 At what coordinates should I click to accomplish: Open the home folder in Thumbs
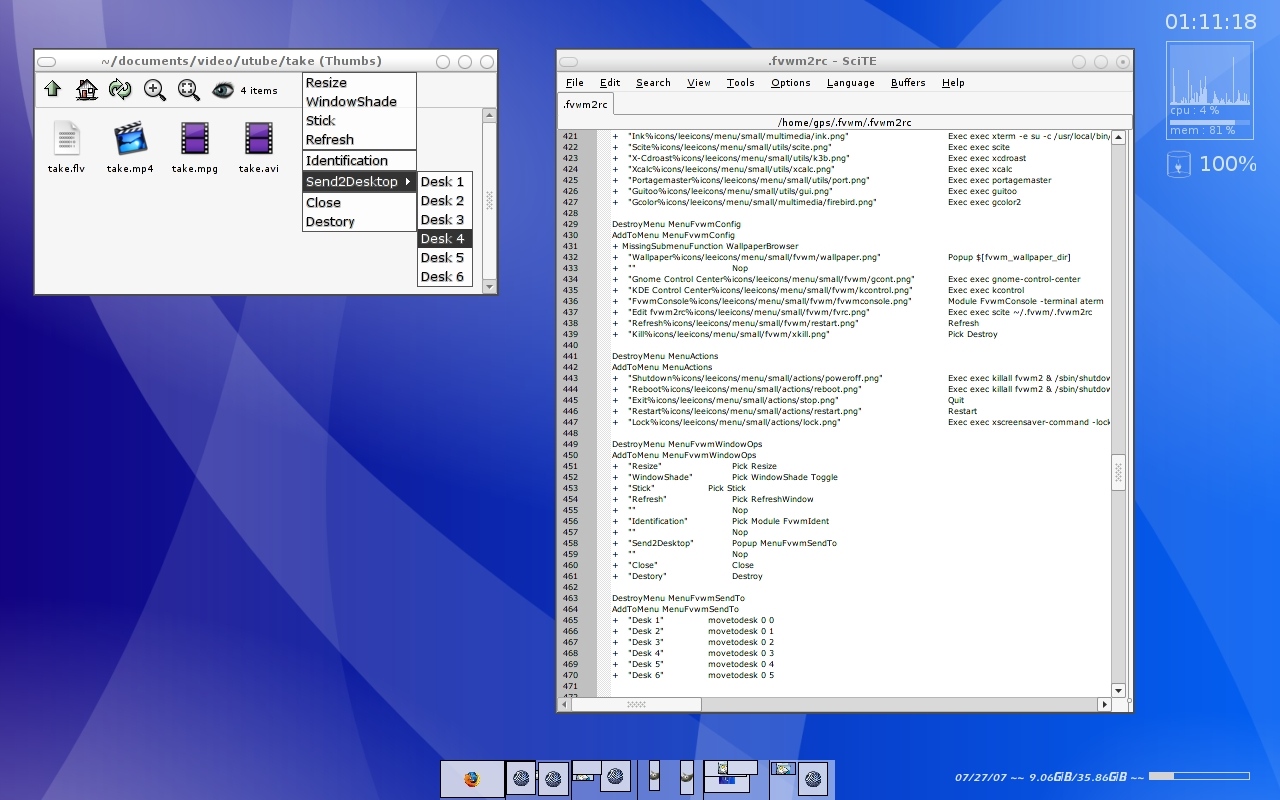87,90
